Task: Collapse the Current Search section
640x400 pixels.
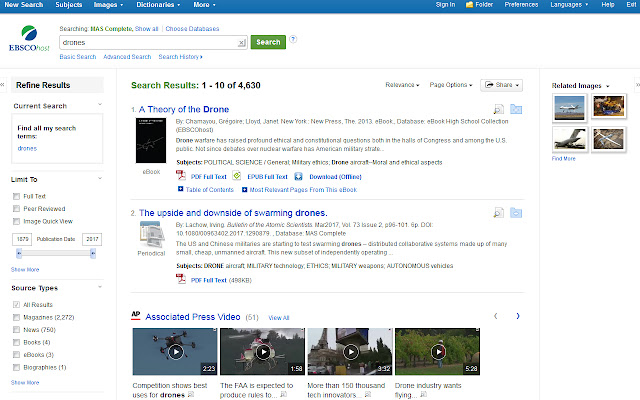Action: tap(100, 105)
